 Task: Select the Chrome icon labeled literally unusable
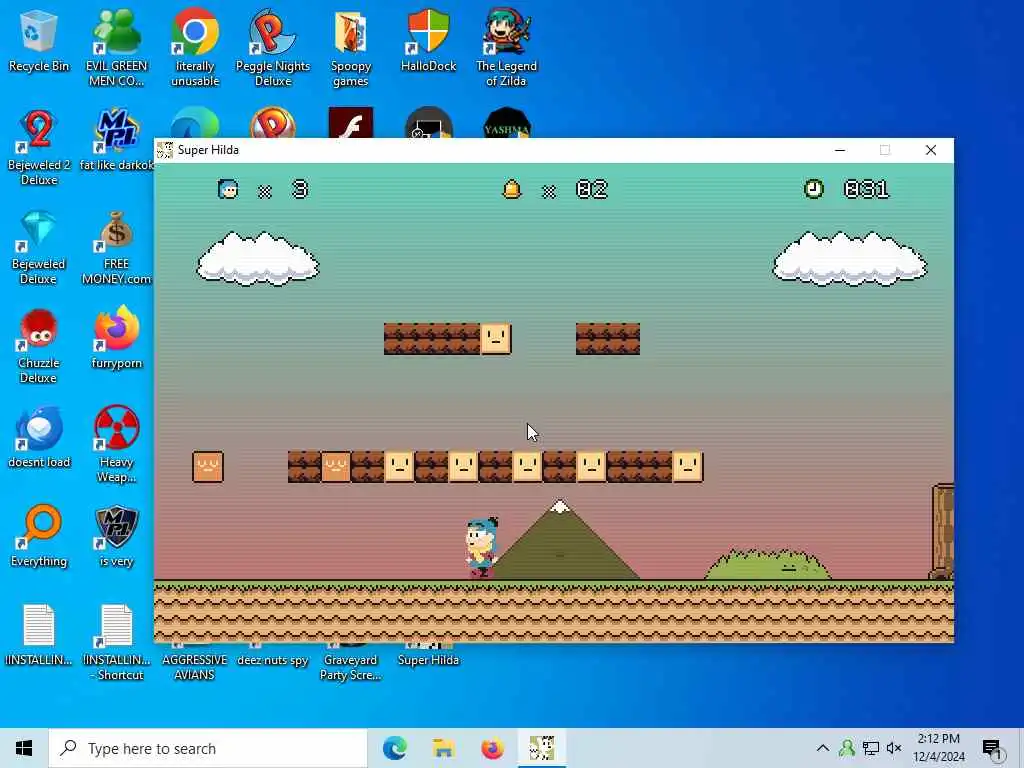[x=195, y=47]
